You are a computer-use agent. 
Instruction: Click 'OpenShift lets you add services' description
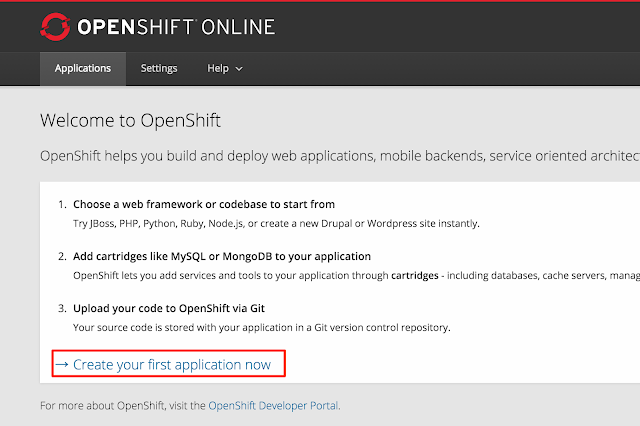[356, 275]
